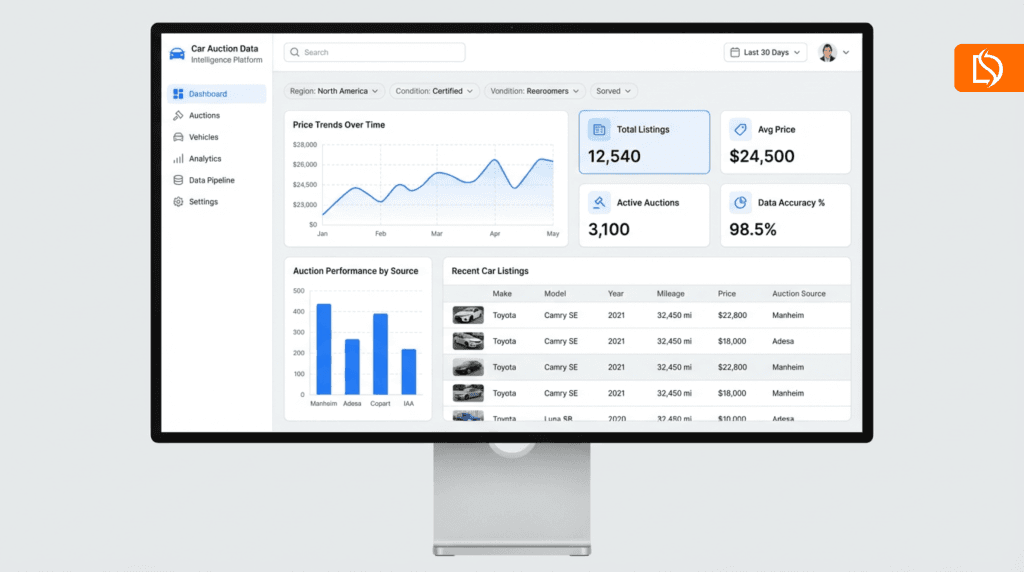Select the Active Auctions 3,100 card
Viewport: 1024px width, 572px height.
pos(644,215)
